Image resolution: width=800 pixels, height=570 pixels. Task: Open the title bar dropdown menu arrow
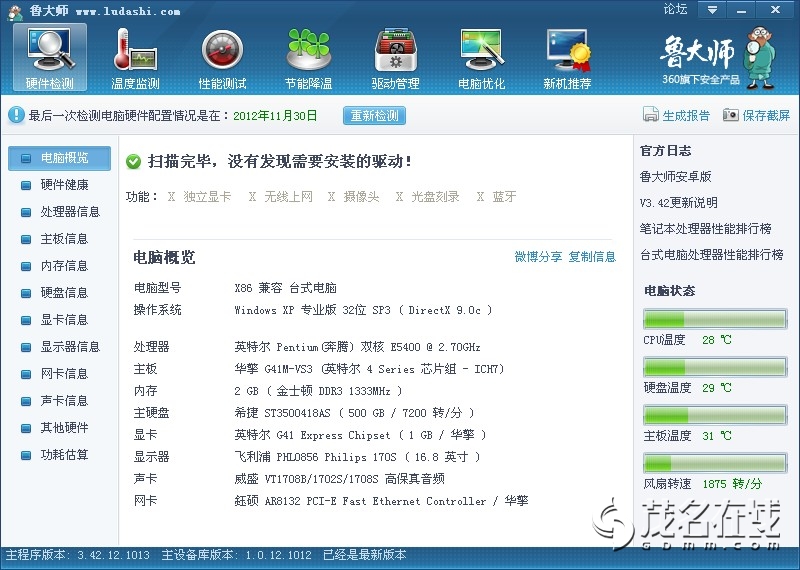click(x=713, y=10)
